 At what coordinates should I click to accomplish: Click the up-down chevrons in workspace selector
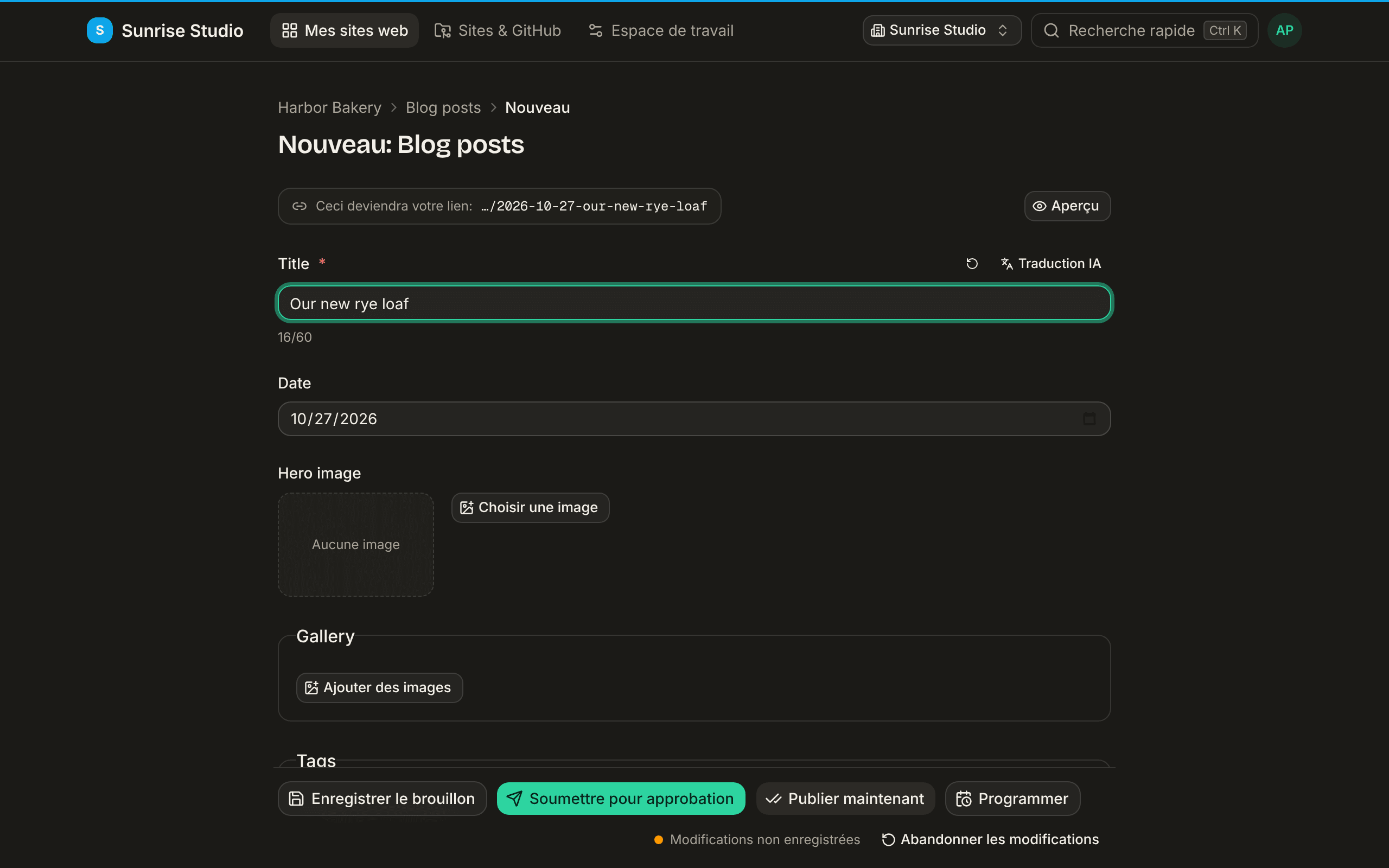point(1003,30)
